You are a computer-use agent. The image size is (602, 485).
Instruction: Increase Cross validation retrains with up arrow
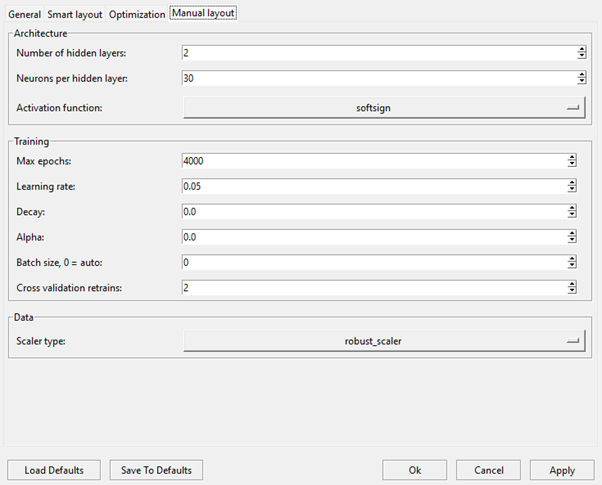pos(572,284)
